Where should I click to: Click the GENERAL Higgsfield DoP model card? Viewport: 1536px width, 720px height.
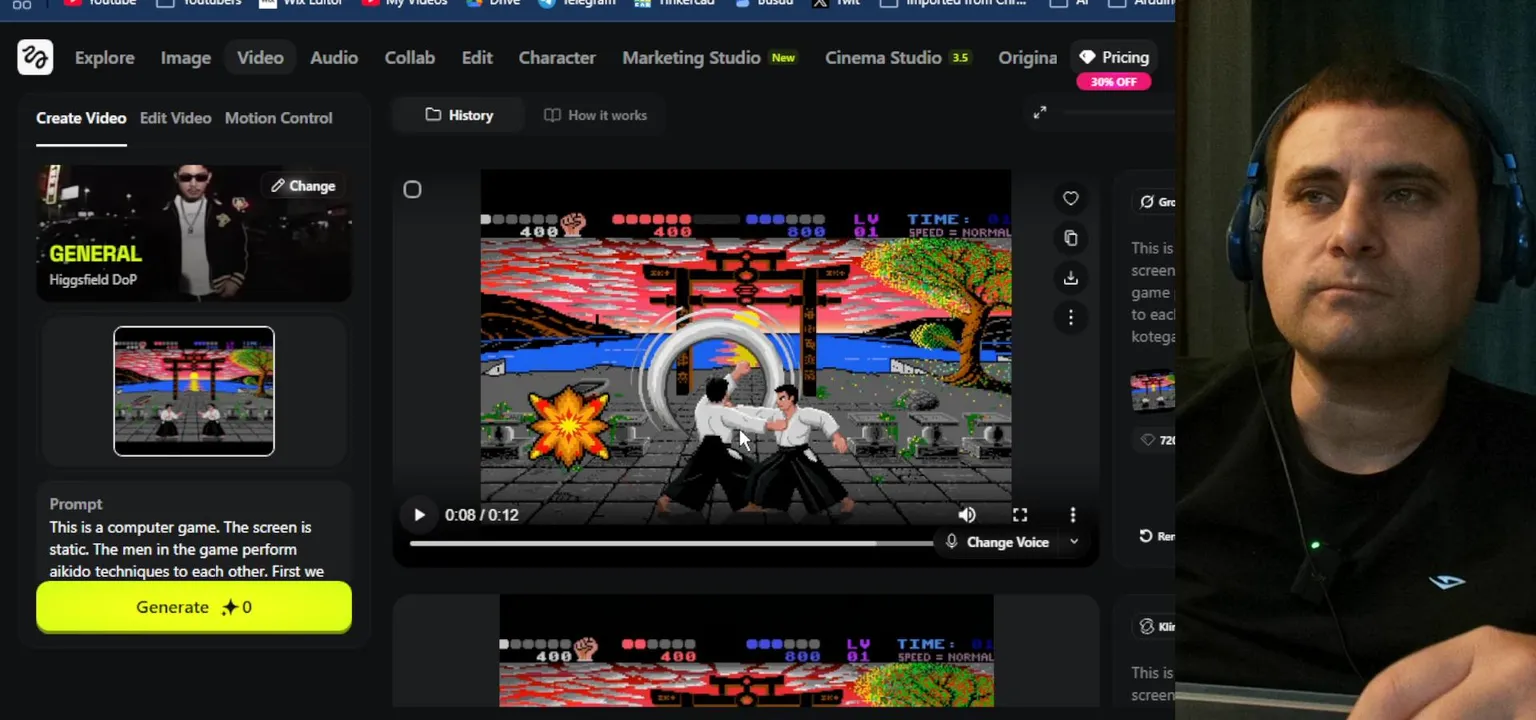tap(194, 233)
